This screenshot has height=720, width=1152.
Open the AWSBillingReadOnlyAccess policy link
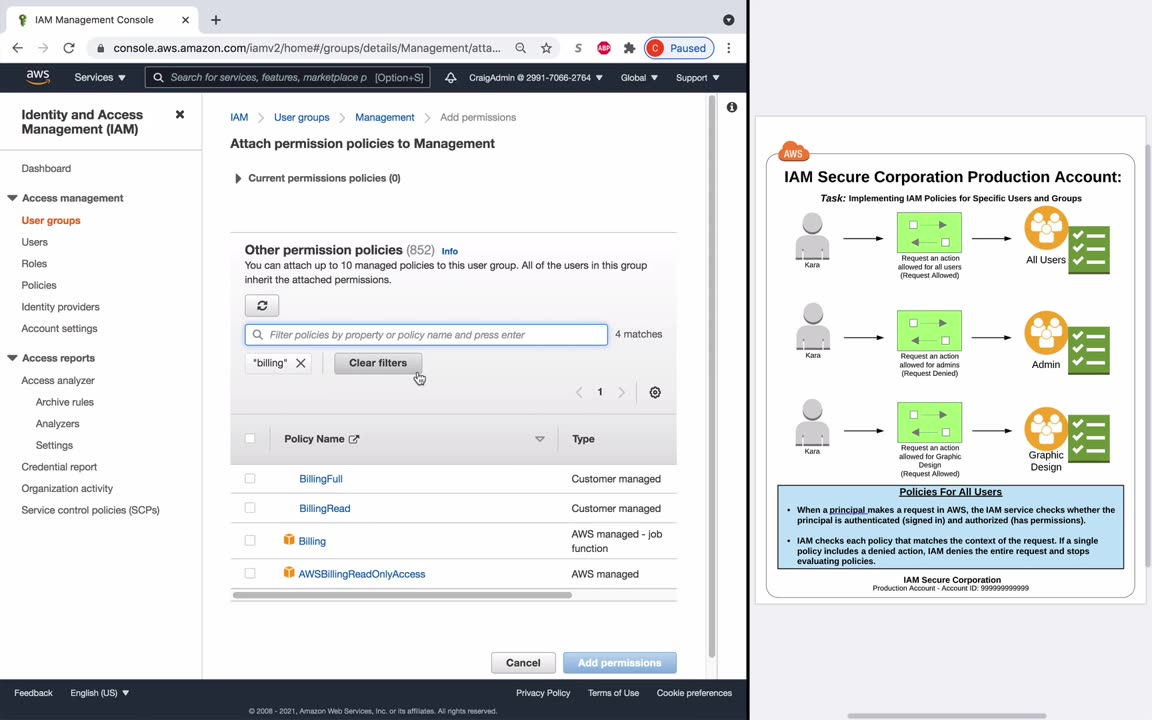[x=361, y=574]
